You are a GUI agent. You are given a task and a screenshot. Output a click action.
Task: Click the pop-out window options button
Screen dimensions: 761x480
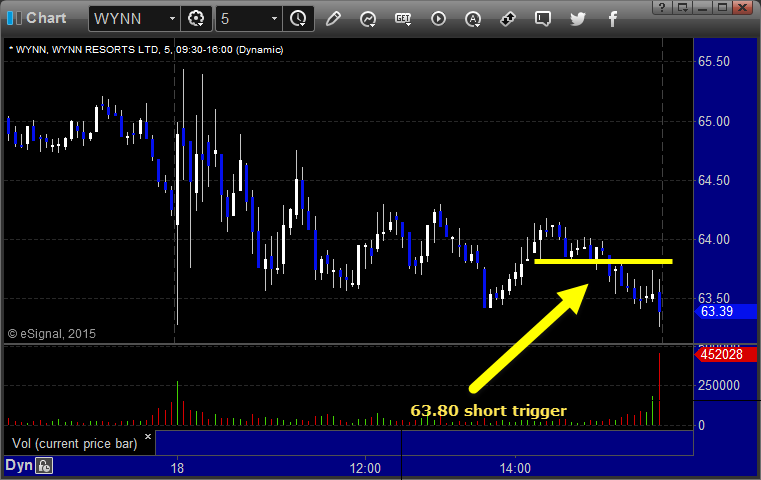pos(682,7)
